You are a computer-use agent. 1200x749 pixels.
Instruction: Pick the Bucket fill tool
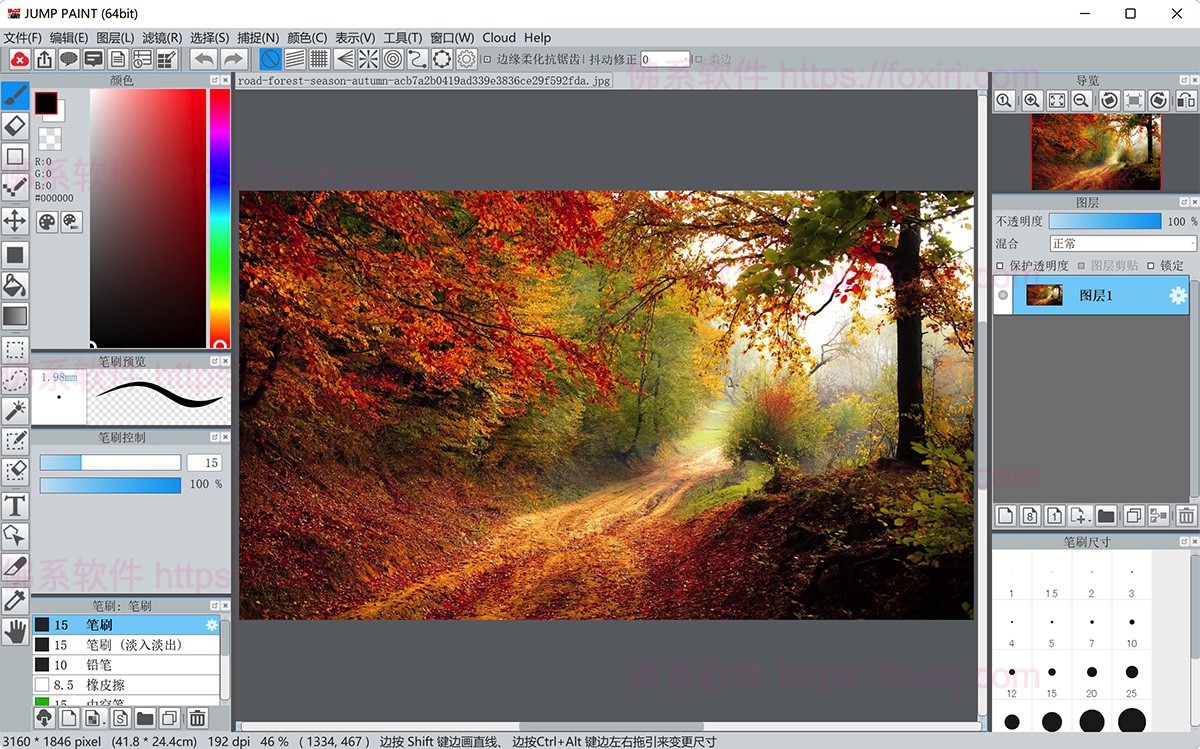[15, 286]
